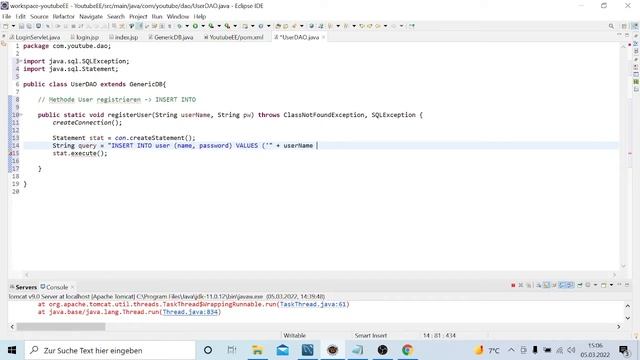Open the Mail app from taskbar
The image size is (640, 360).
[x=282, y=350]
